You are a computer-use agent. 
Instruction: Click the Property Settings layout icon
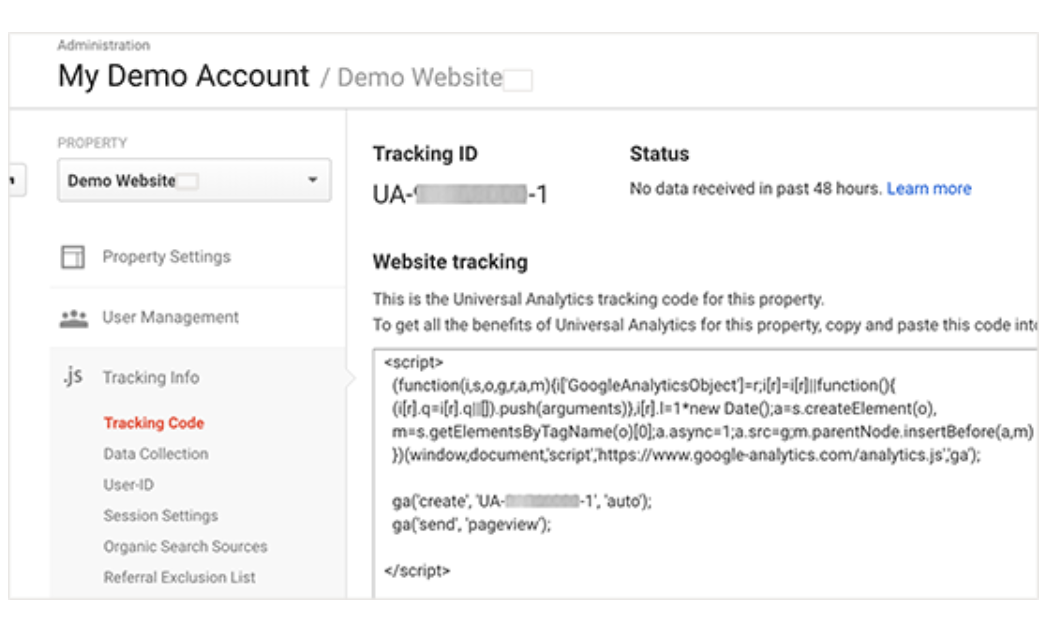click(x=72, y=258)
